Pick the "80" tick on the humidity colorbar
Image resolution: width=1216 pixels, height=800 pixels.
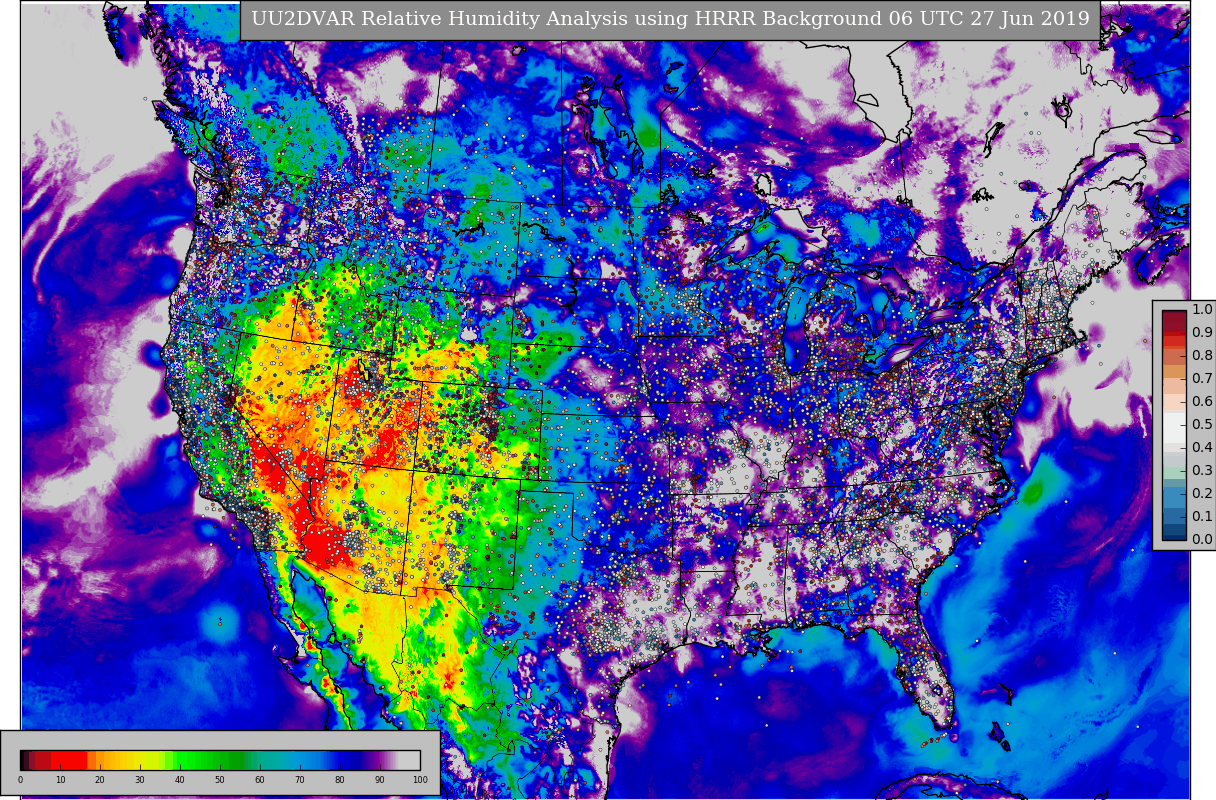(x=340, y=780)
